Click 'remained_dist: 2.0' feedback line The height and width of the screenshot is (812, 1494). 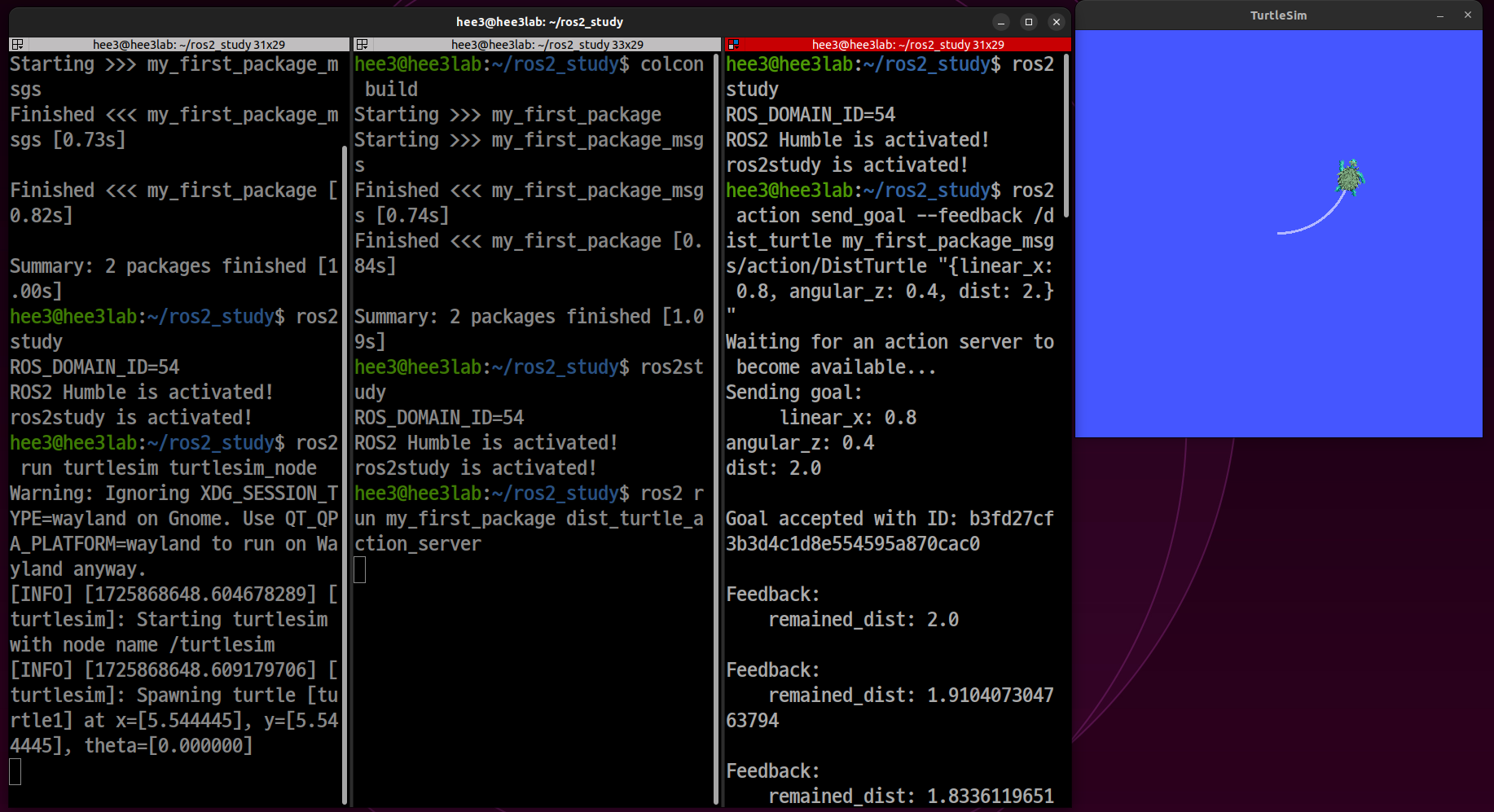(863, 620)
